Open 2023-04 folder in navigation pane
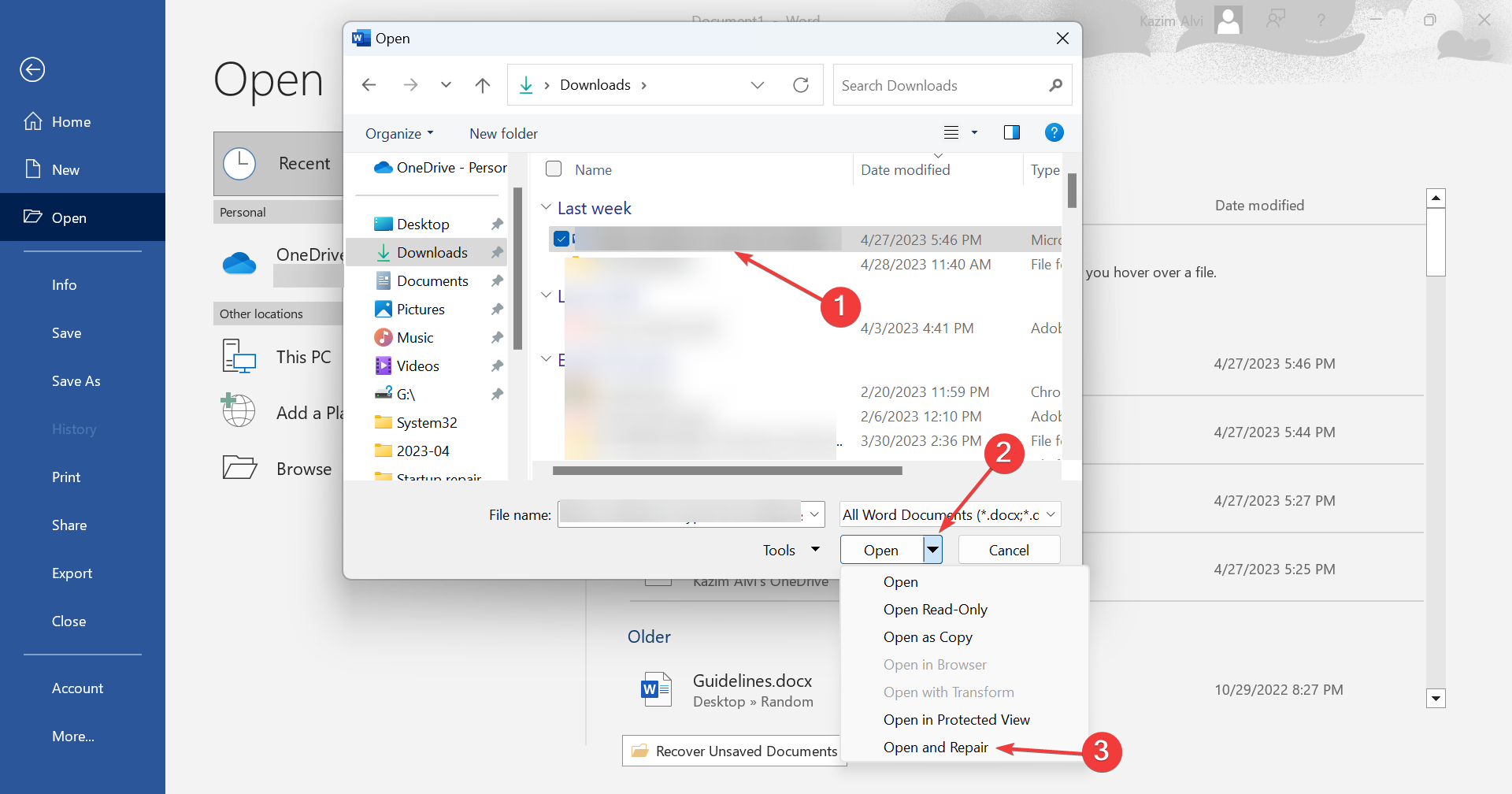1512x794 pixels. click(x=423, y=451)
